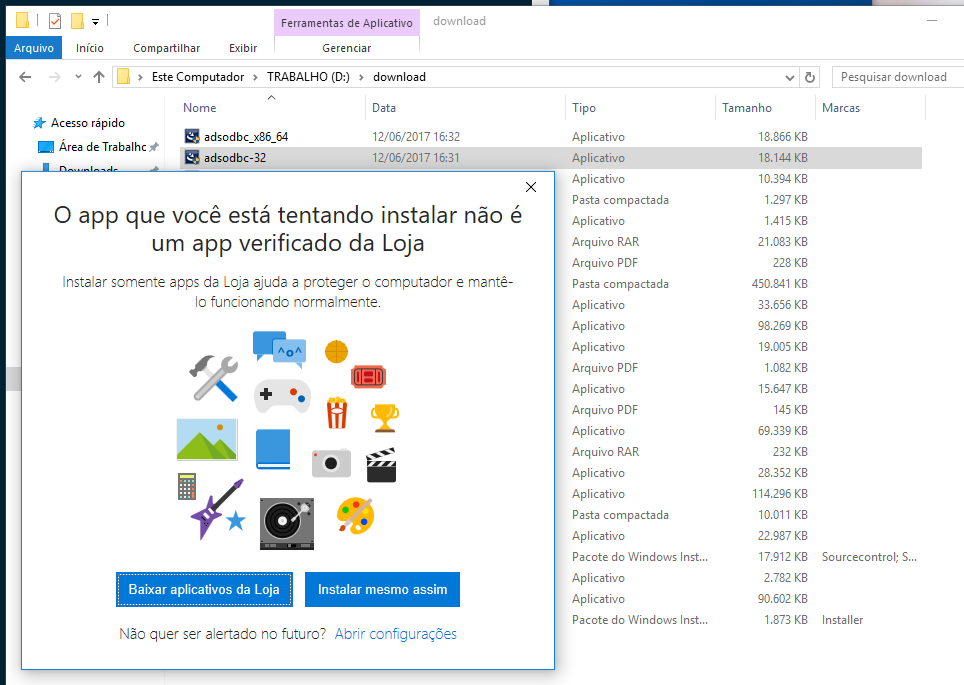Click Este Computador in breadcrumb

point(198,77)
